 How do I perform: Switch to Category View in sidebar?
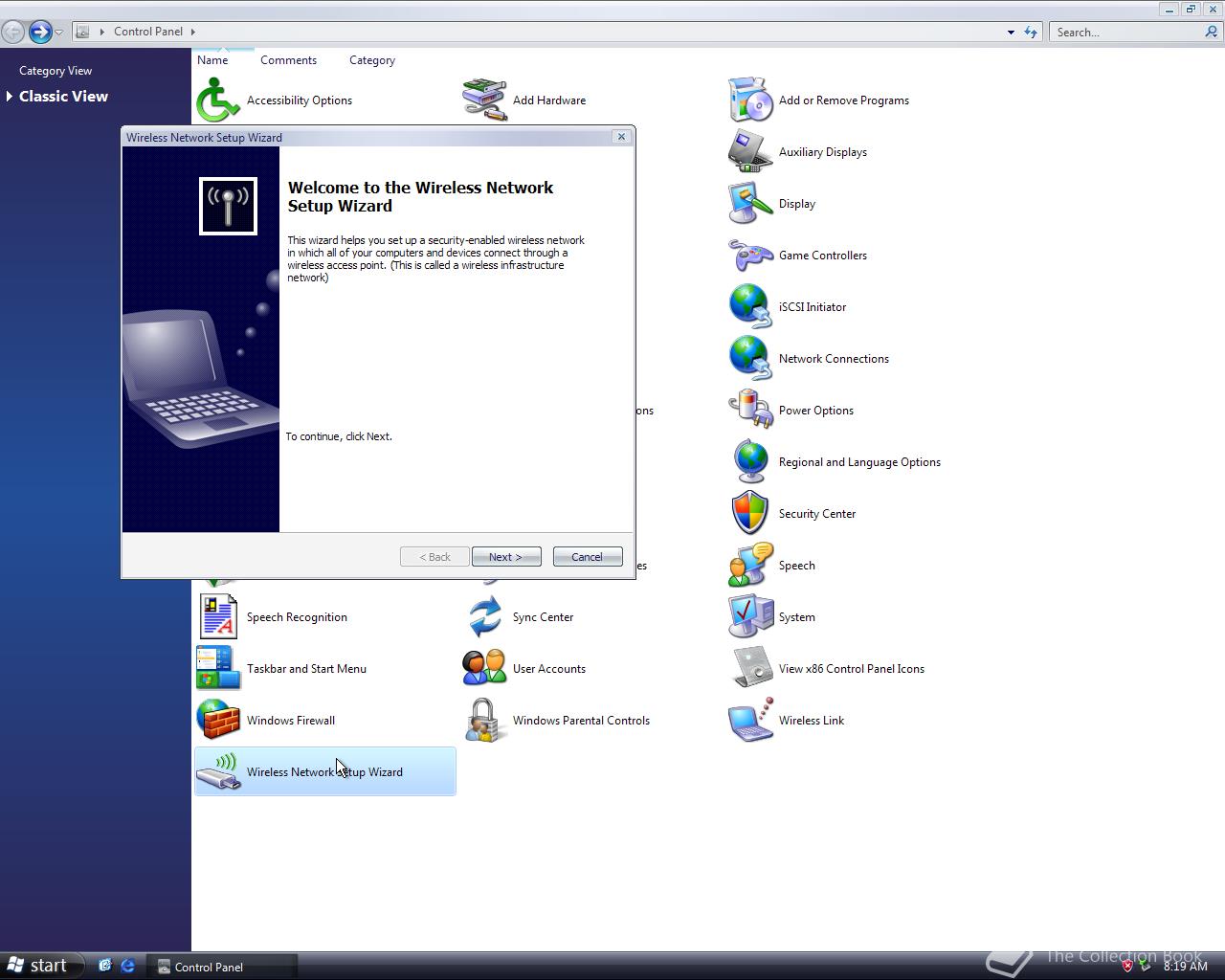[56, 71]
